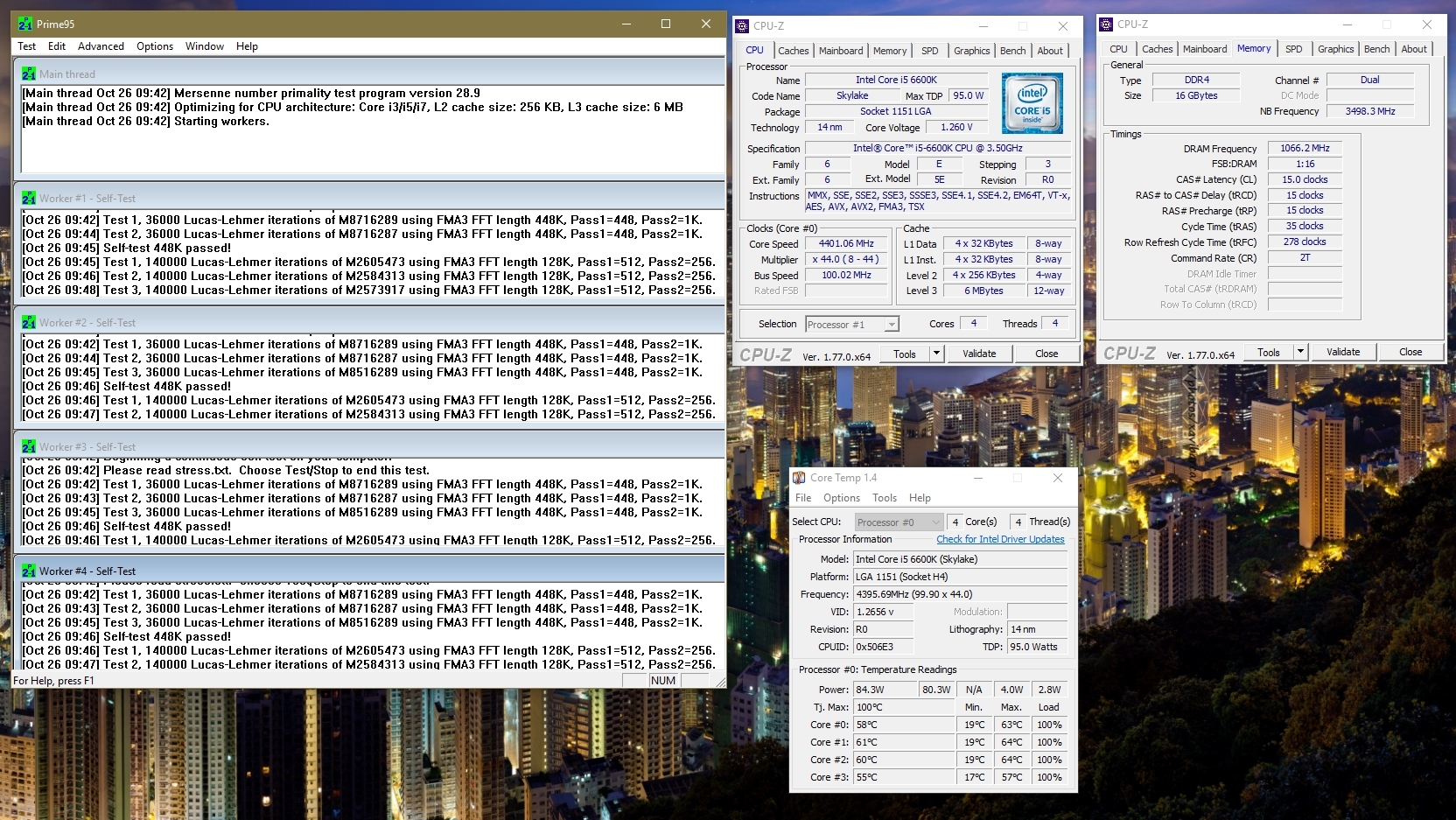Click the Core #1 temperature 61°C in Core Temp
This screenshot has height=820, width=1456.
coord(904,742)
